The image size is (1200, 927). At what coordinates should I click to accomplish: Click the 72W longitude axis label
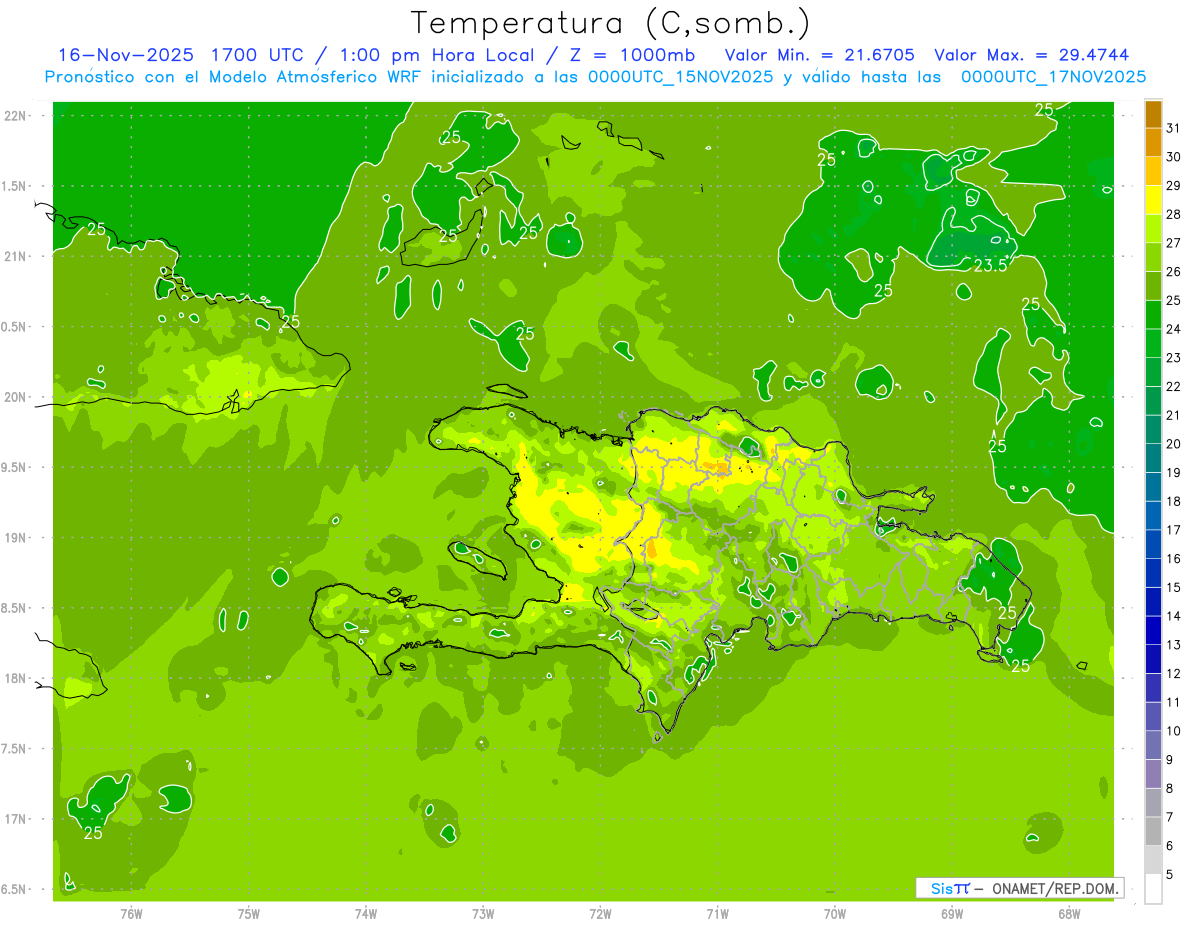click(x=600, y=914)
